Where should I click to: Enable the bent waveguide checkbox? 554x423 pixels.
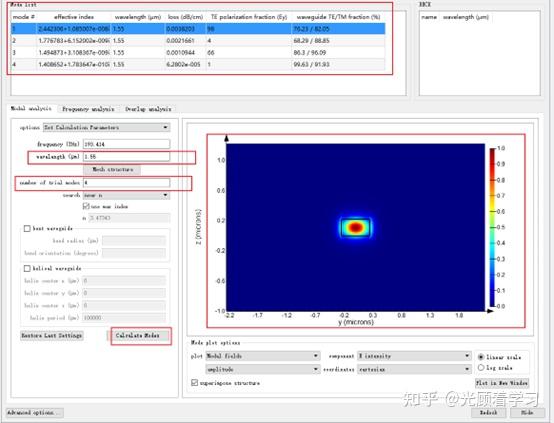point(27,229)
